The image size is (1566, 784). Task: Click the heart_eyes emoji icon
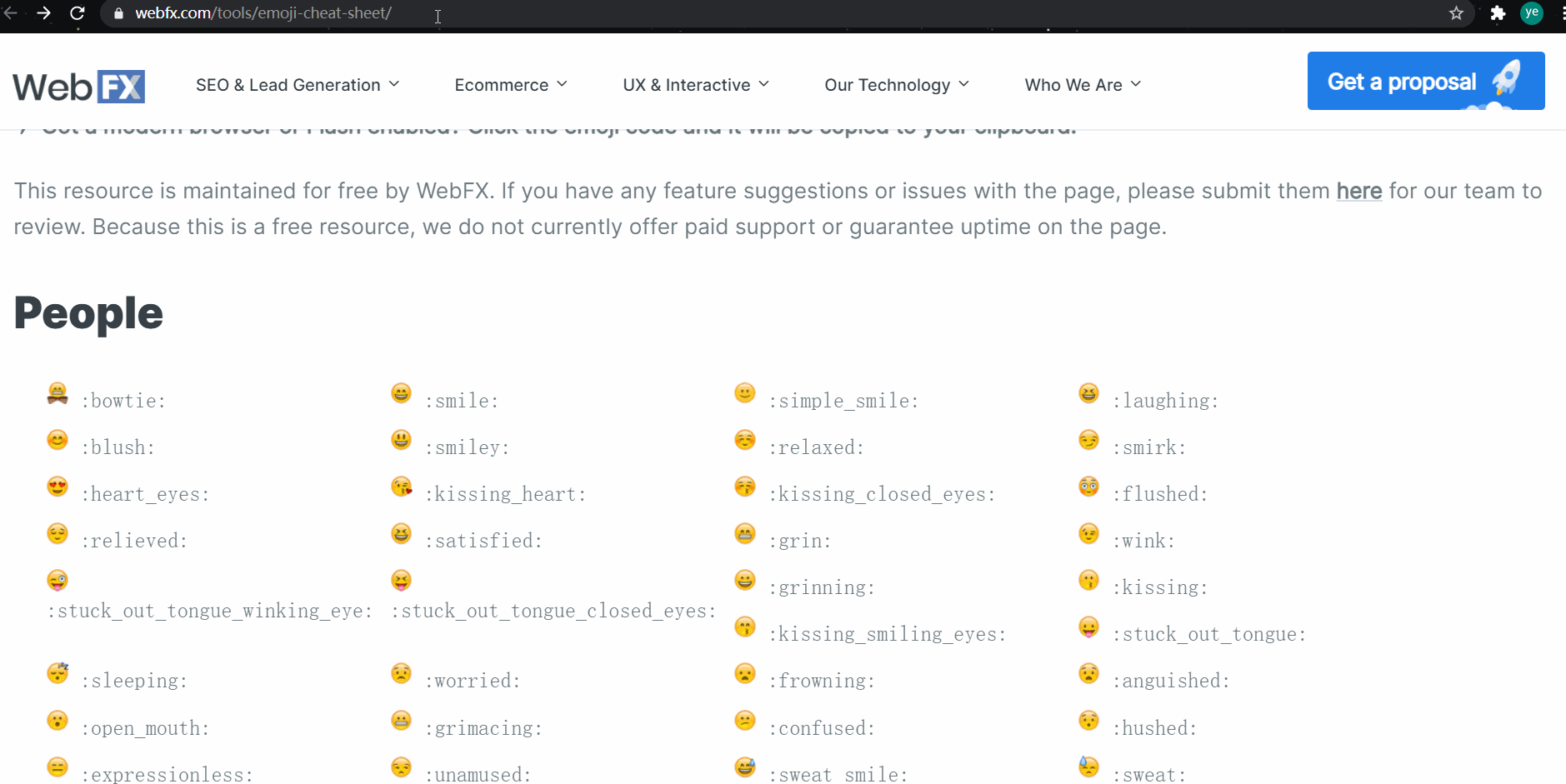[58, 487]
